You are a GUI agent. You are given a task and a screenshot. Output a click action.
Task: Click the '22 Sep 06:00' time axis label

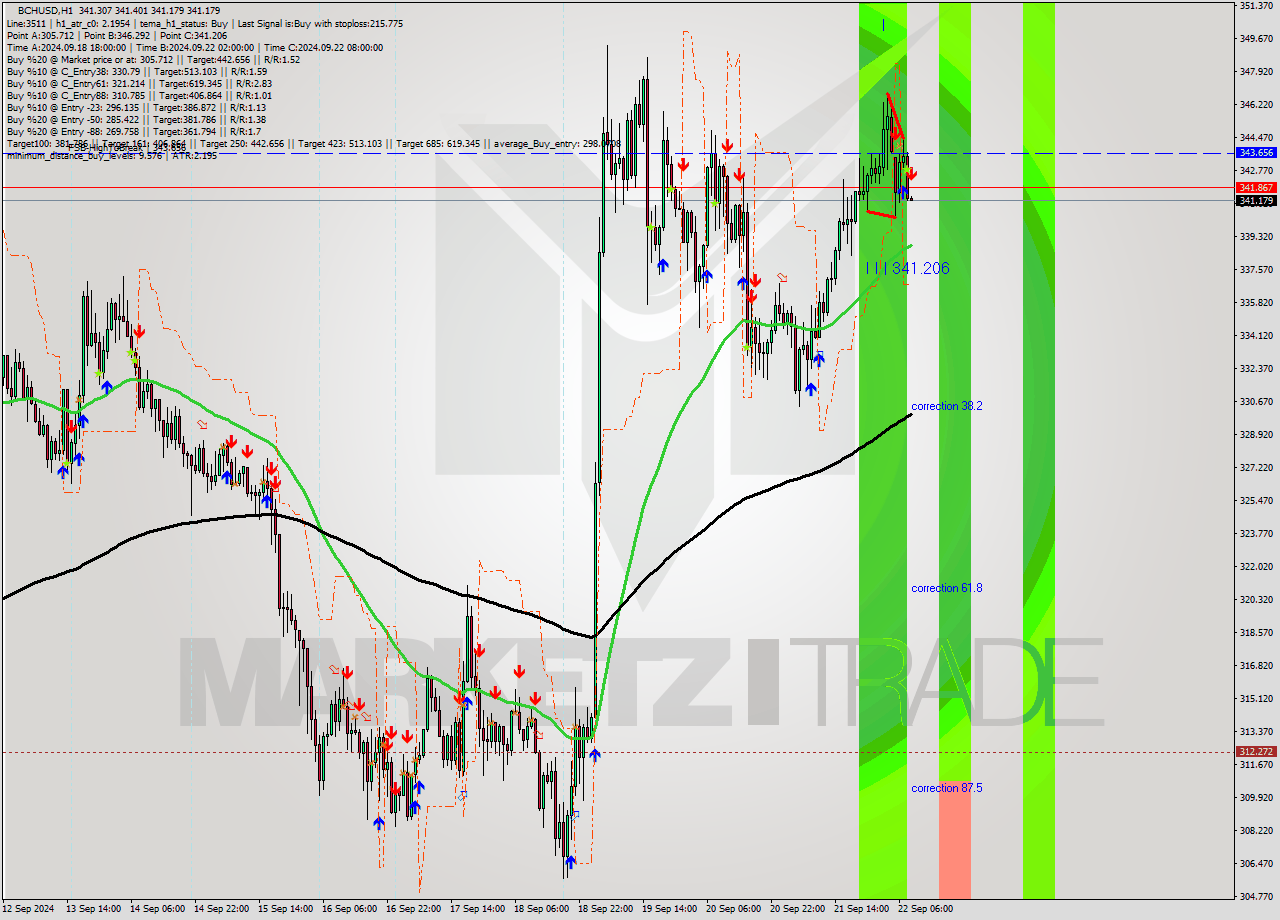(925, 909)
